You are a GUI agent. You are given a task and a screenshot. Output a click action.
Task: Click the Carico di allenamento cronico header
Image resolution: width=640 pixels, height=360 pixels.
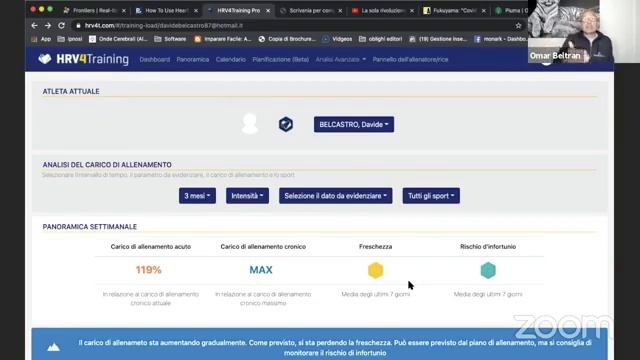(x=263, y=247)
